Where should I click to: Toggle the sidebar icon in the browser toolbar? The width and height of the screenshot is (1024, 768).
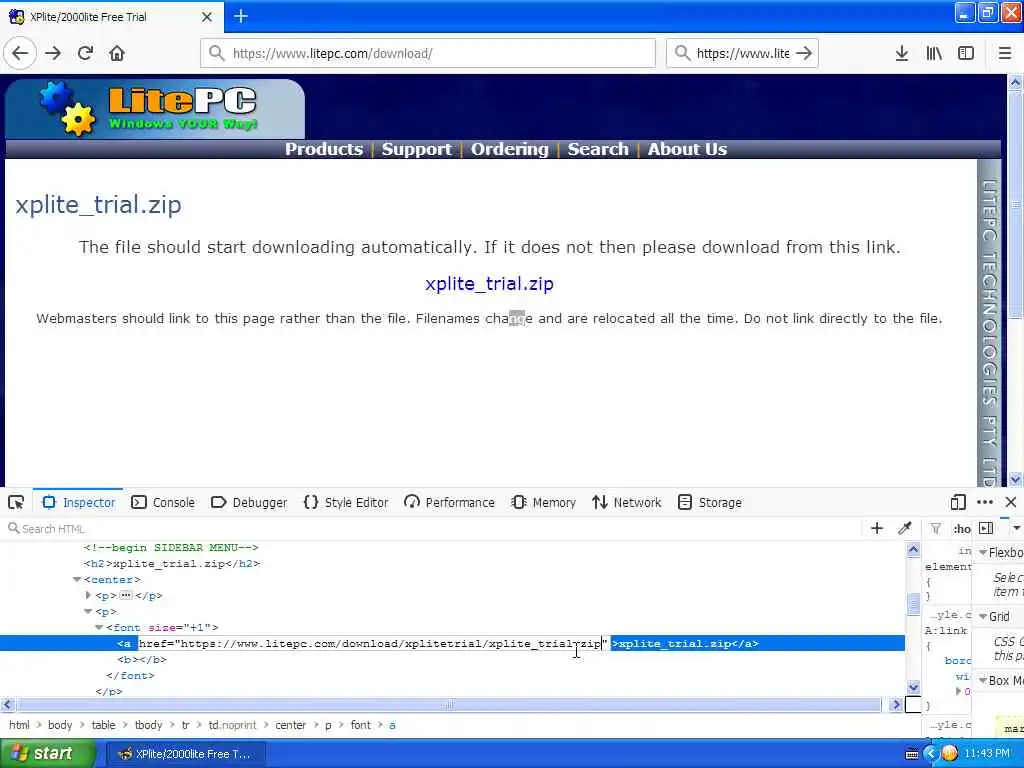(x=966, y=53)
